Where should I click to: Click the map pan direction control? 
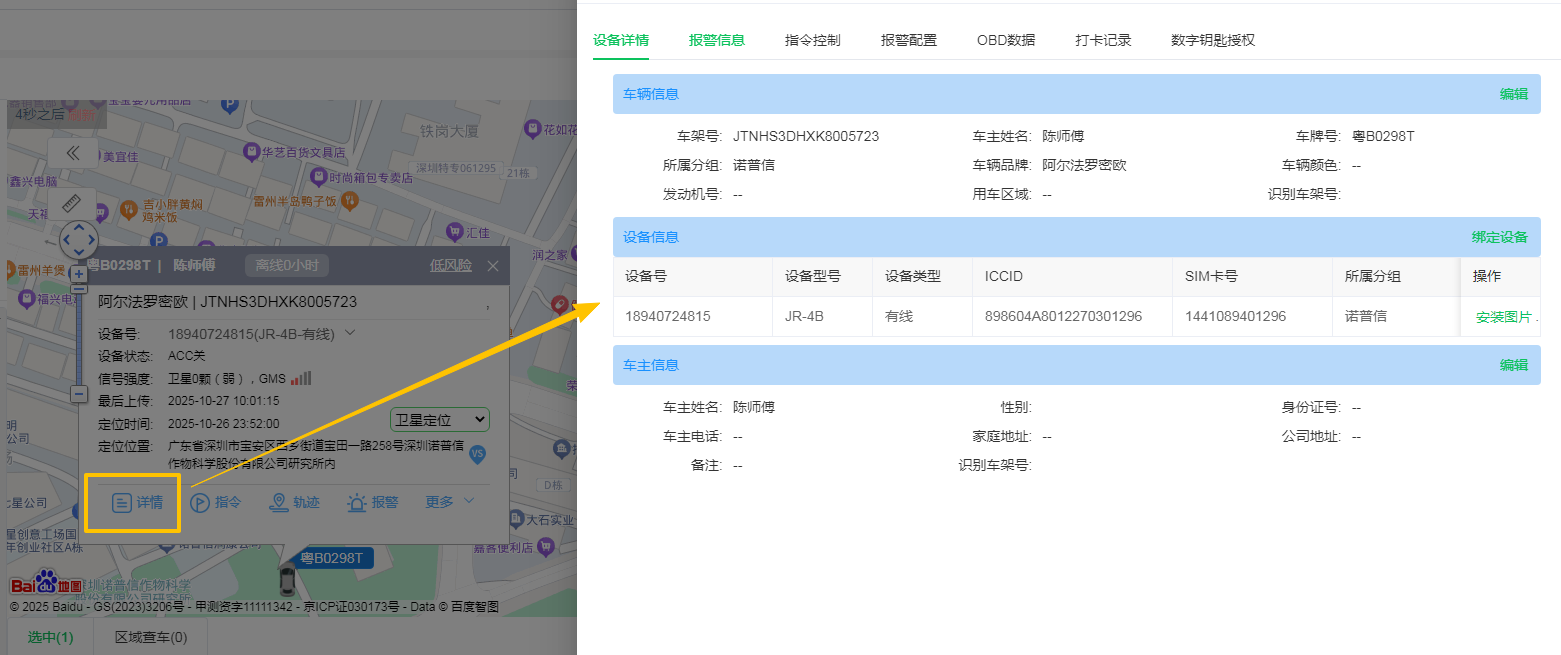(79, 240)
